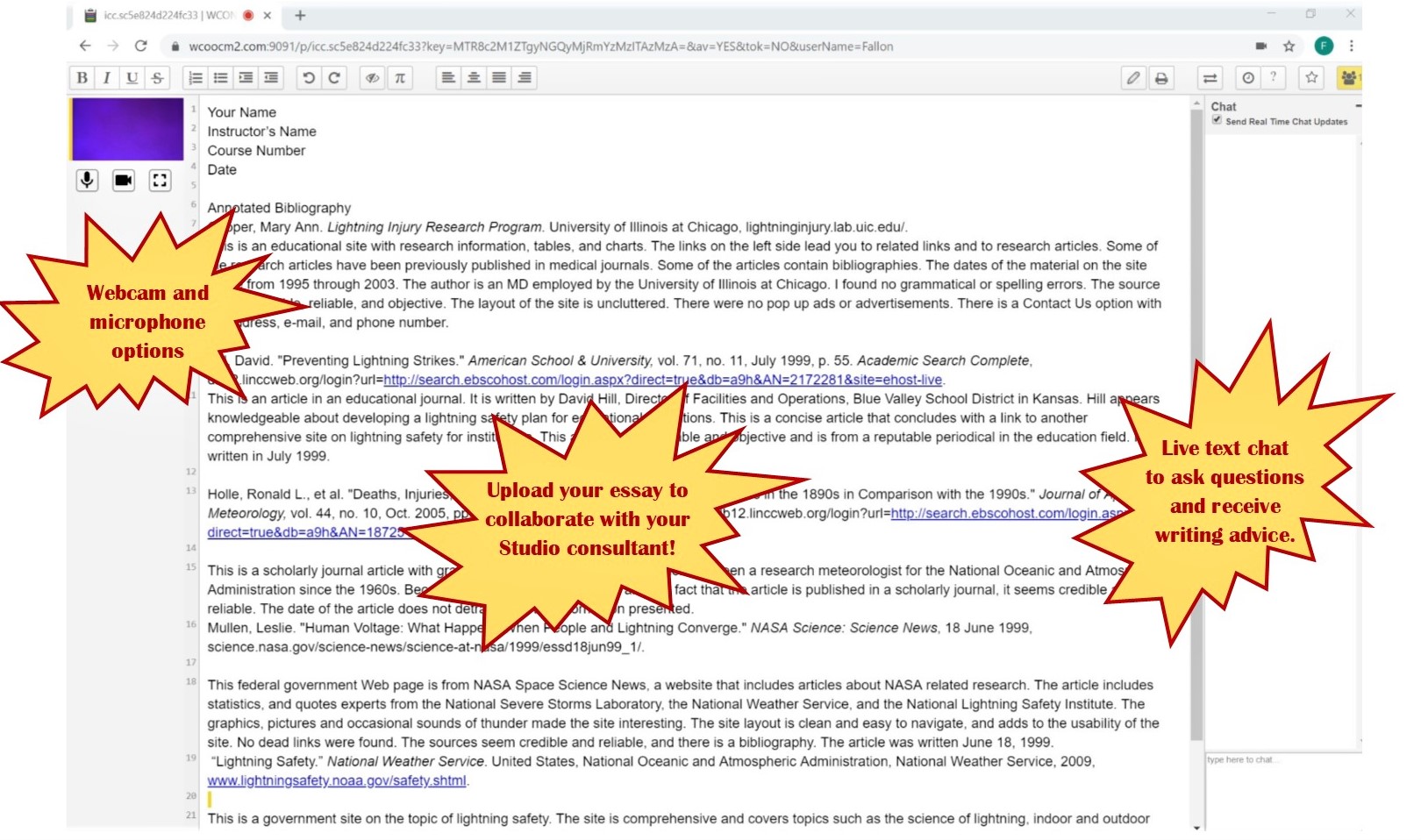Print the document

(1161, 78)
